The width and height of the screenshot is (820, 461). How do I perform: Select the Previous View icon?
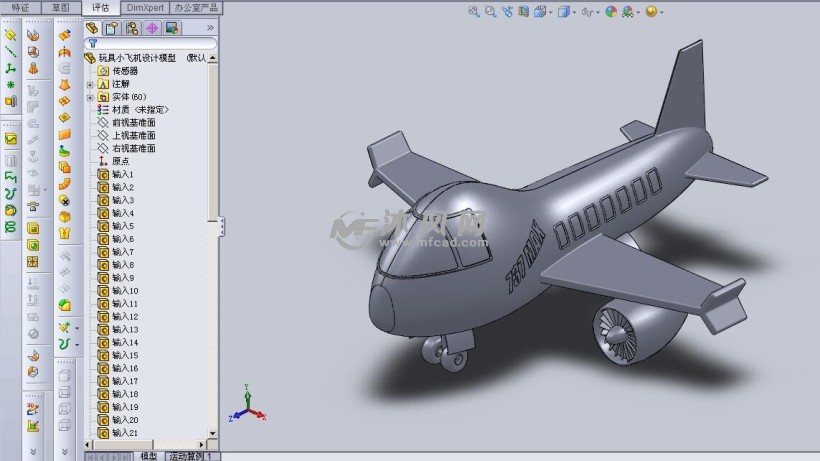[507, 11]
